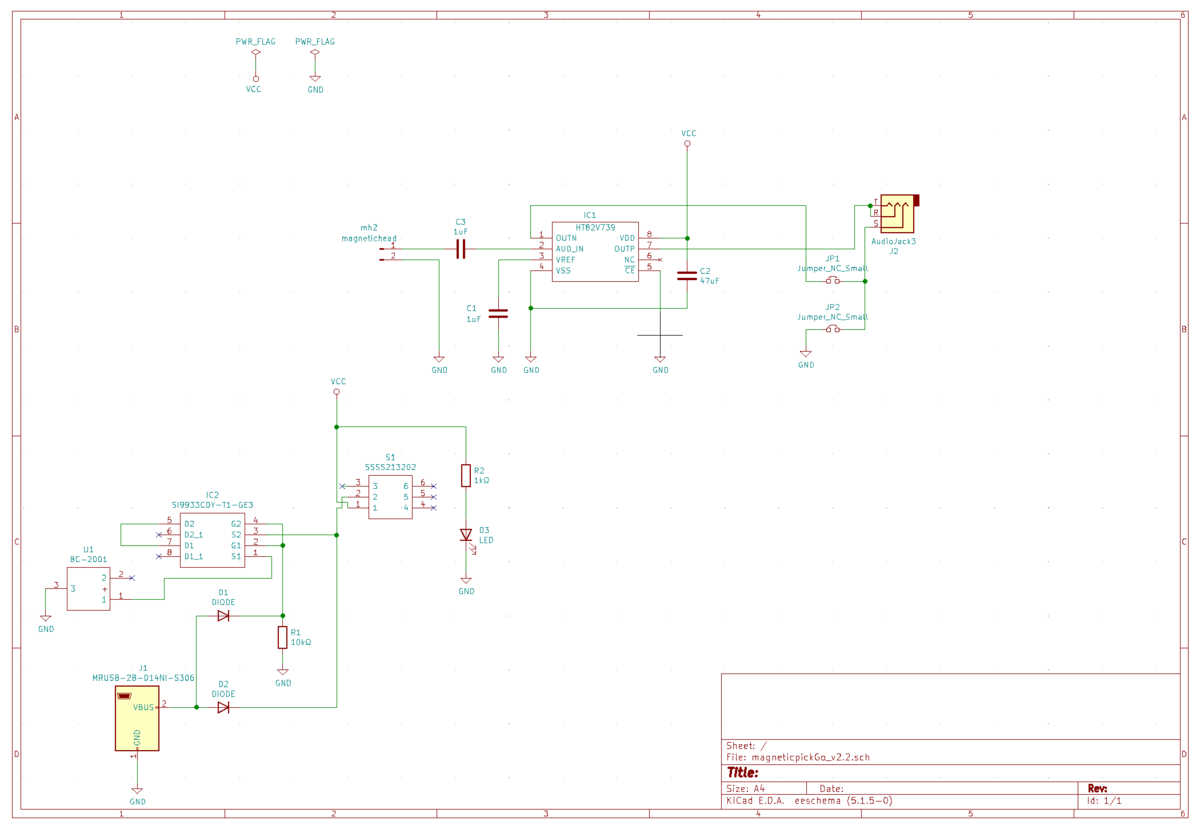This screenshot has height=829, width=1200.
Task: Click the 'magnetichead' value label
Action: tap(369, 239)
